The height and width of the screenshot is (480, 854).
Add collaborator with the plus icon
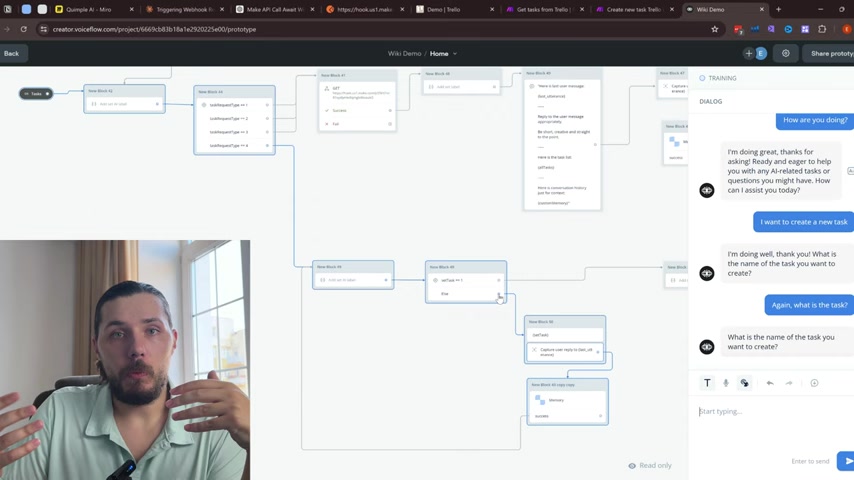[x=748, y=53]
